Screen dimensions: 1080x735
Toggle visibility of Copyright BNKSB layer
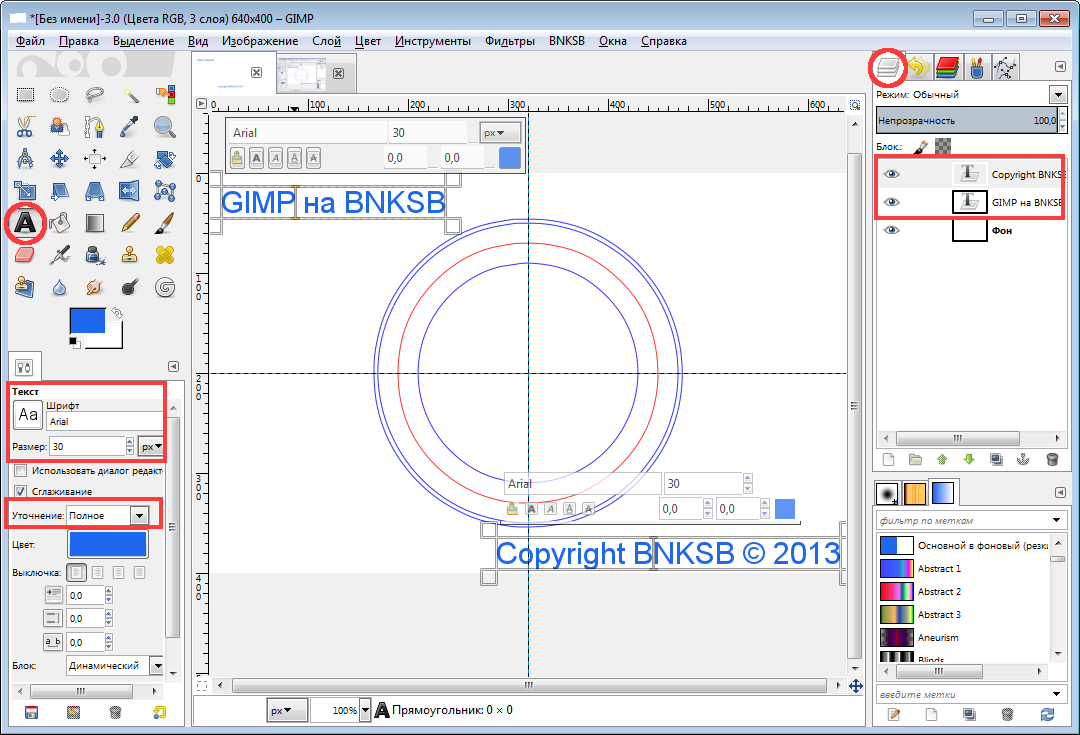[x=892, y=174]
